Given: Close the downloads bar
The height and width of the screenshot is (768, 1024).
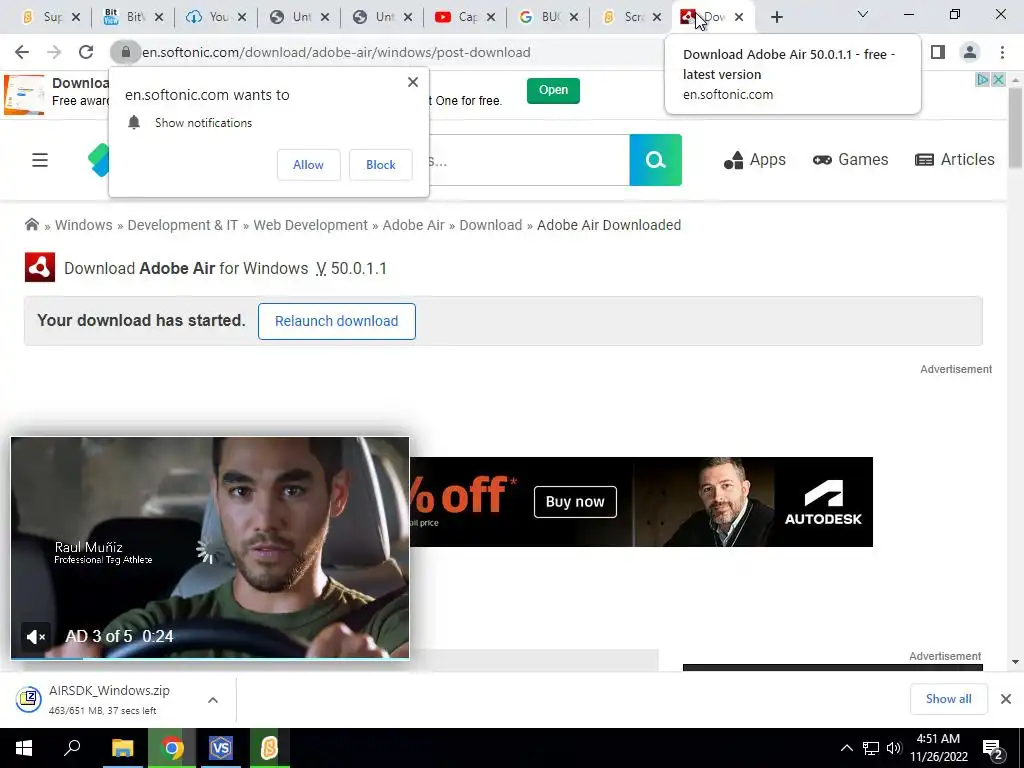Looking at the screenshot, I should tap(1006, 699).
